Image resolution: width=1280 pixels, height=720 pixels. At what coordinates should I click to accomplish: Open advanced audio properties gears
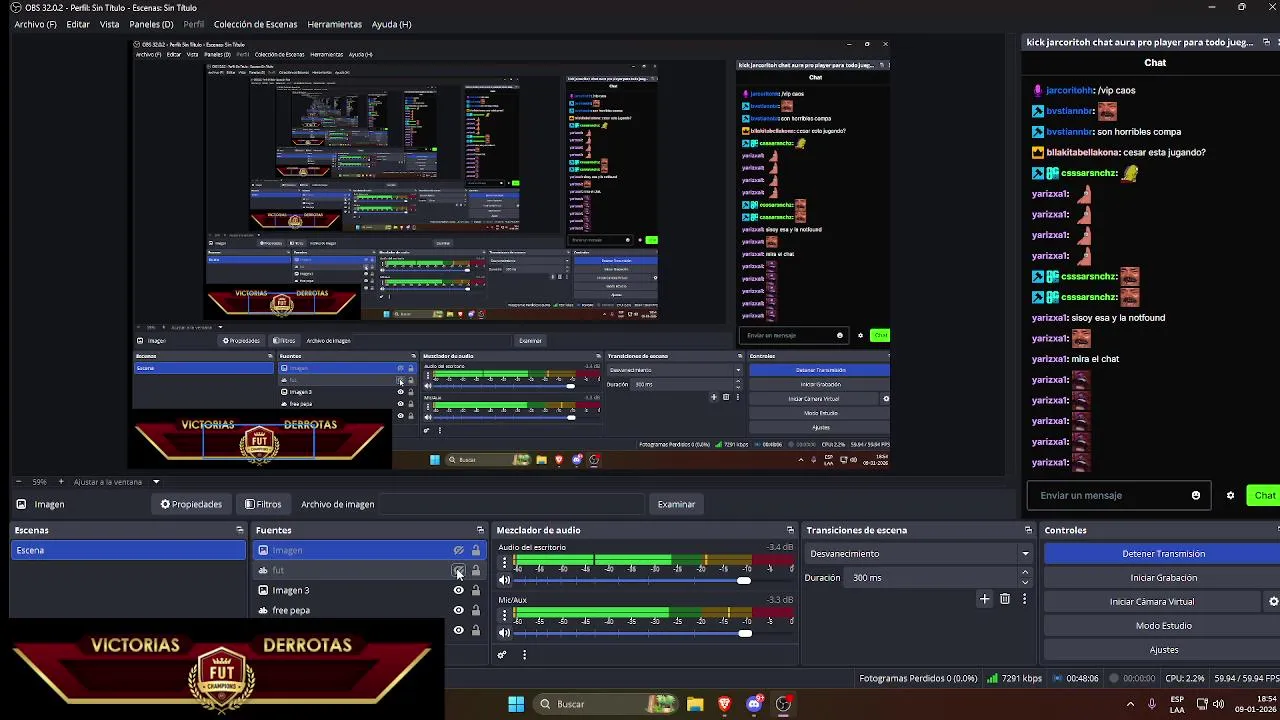click(502, 655)
